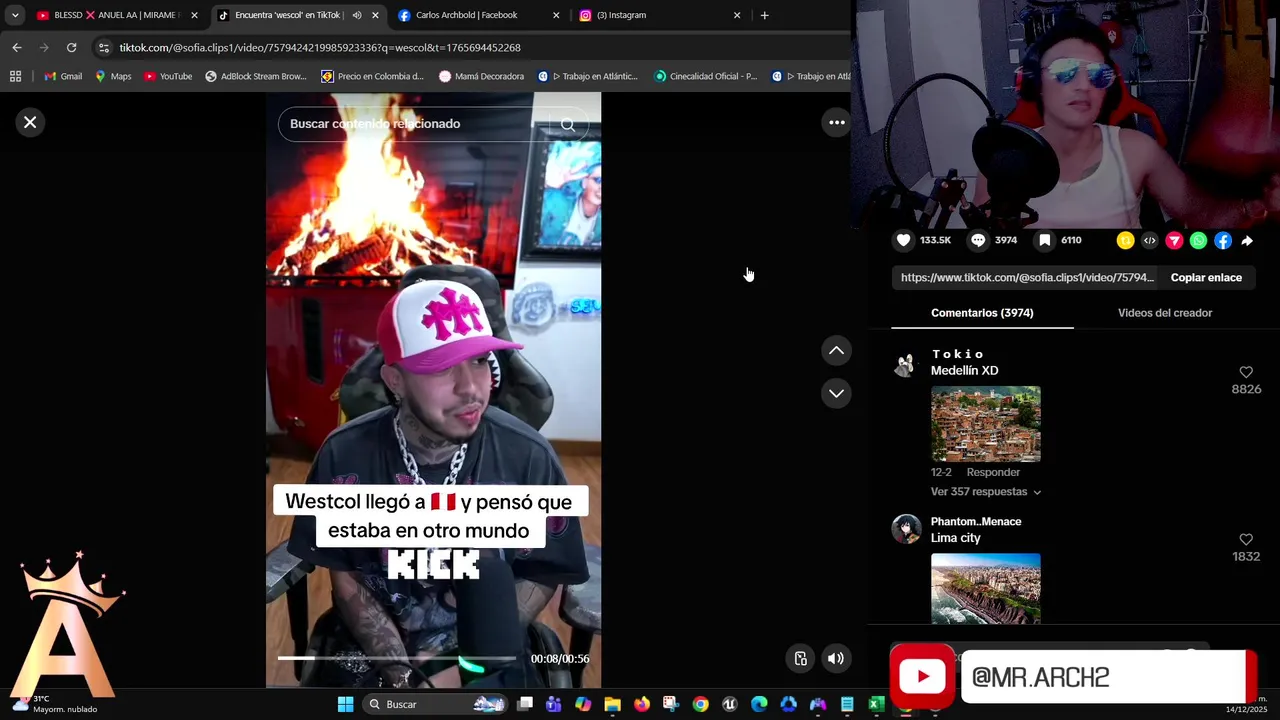Open Windows Start menu
1280x720 pixels.
point(345,704)
